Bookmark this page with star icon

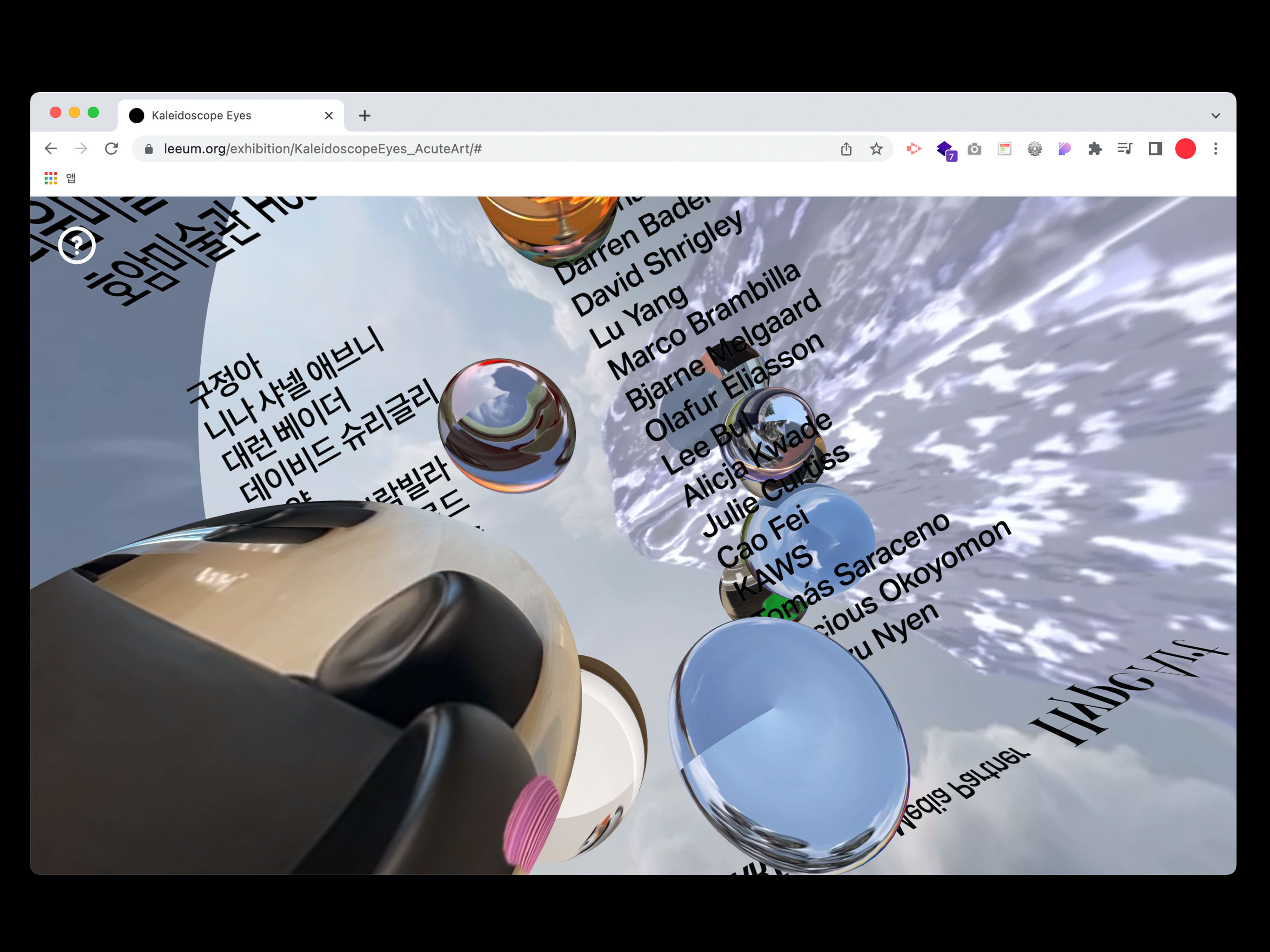click(x=876, y=149)
